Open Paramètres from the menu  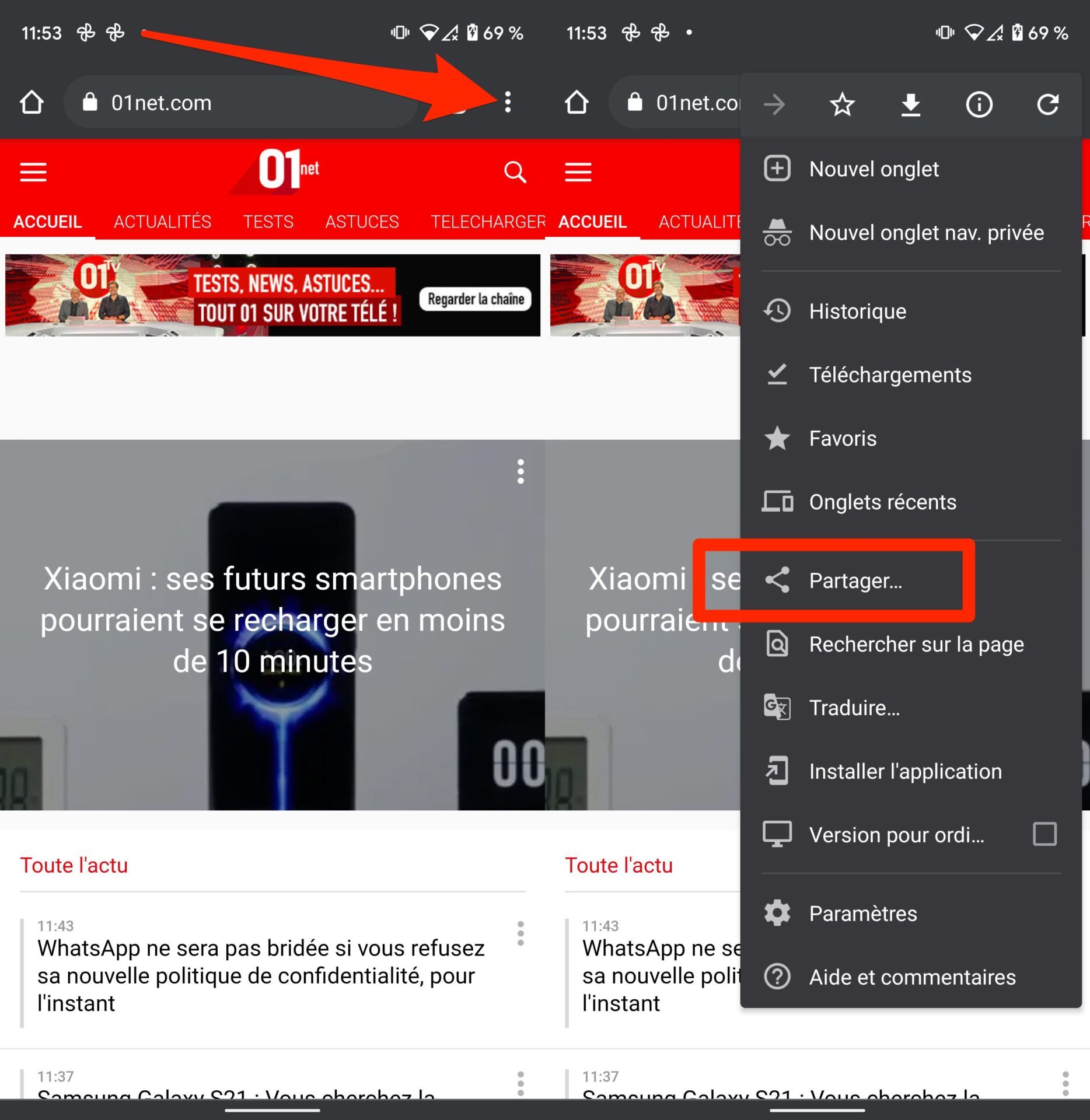tap(911, 914)
